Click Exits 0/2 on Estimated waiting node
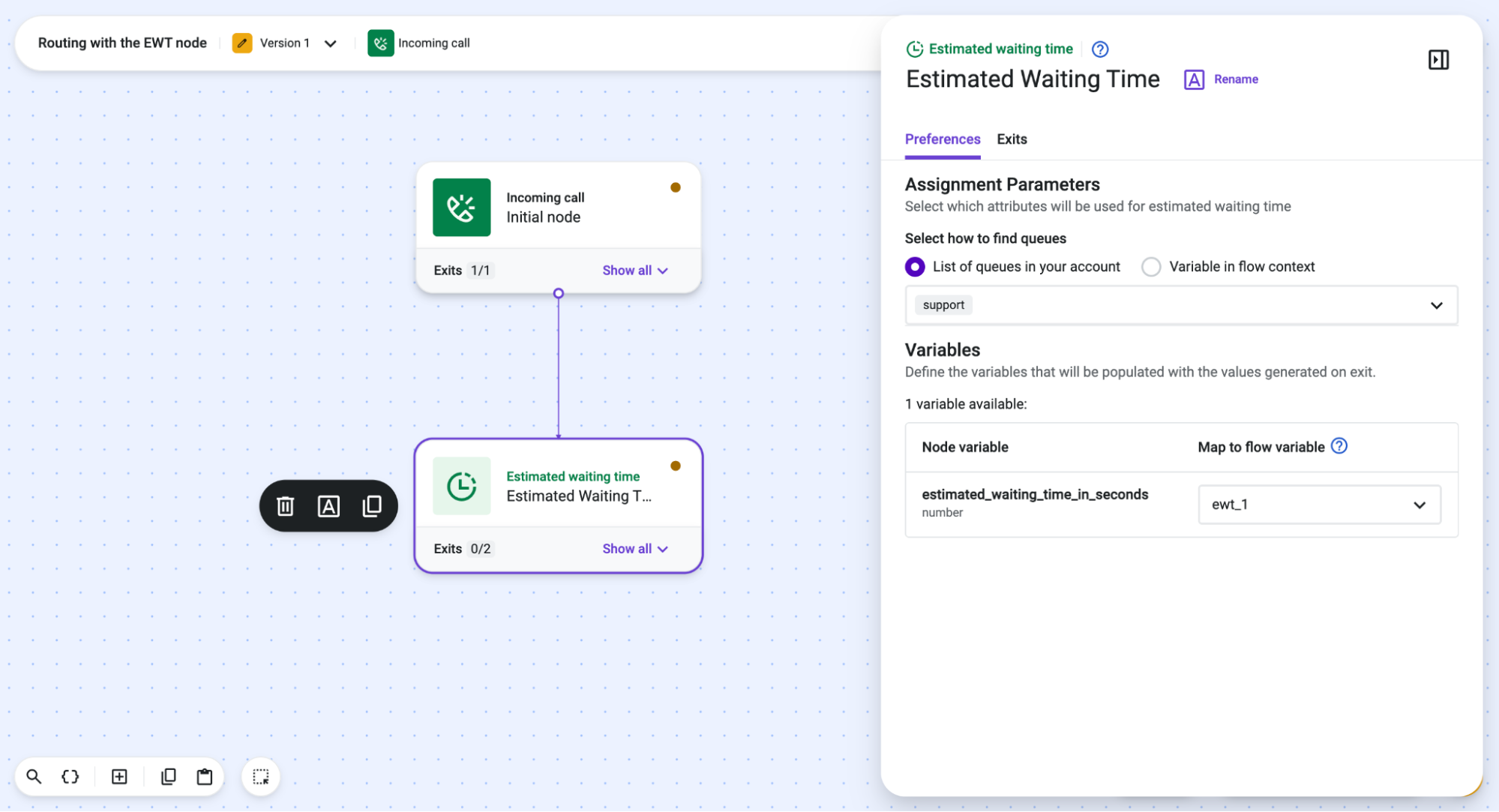Viewport: 1499px width, 812px height. [x=463, y=549]
